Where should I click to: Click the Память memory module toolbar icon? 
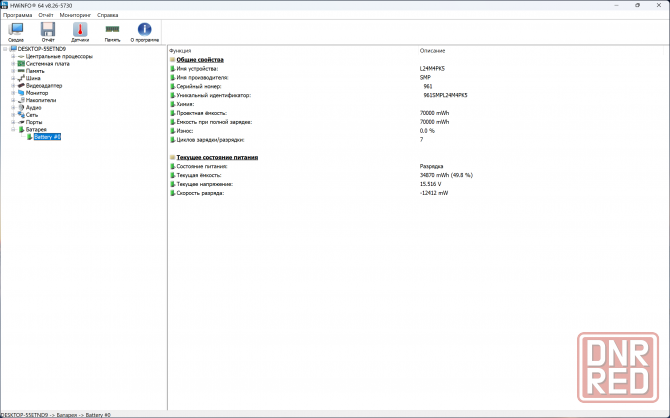tap(112, 31)
